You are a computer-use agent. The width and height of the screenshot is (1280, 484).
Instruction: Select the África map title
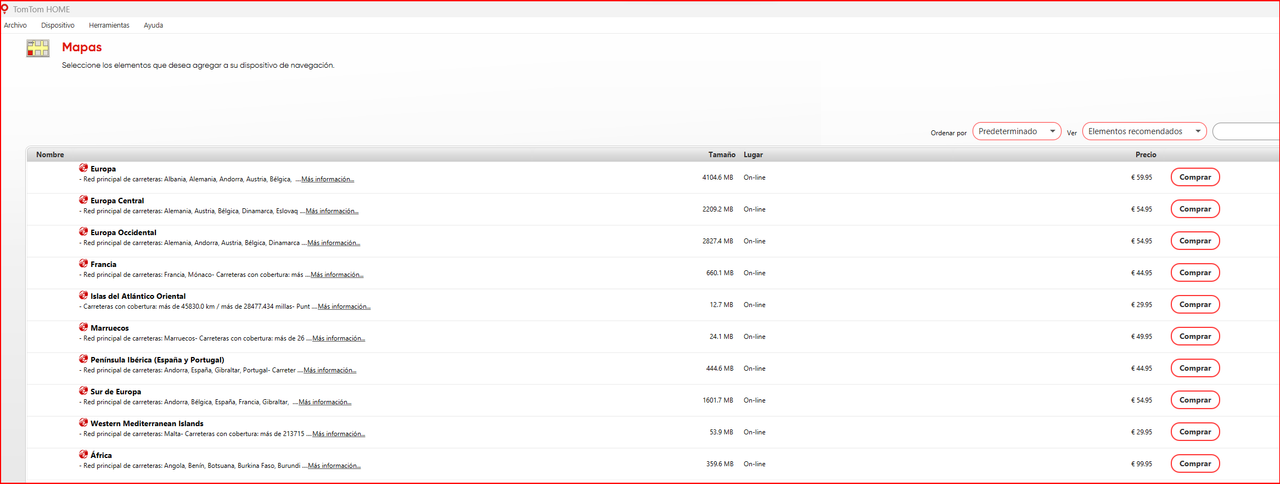tap(101, 456)
